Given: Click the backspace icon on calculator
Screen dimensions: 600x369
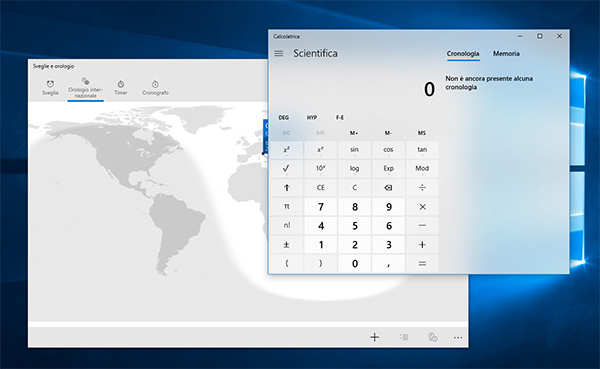Looking at the screenshot, I should tap(388, 188).
